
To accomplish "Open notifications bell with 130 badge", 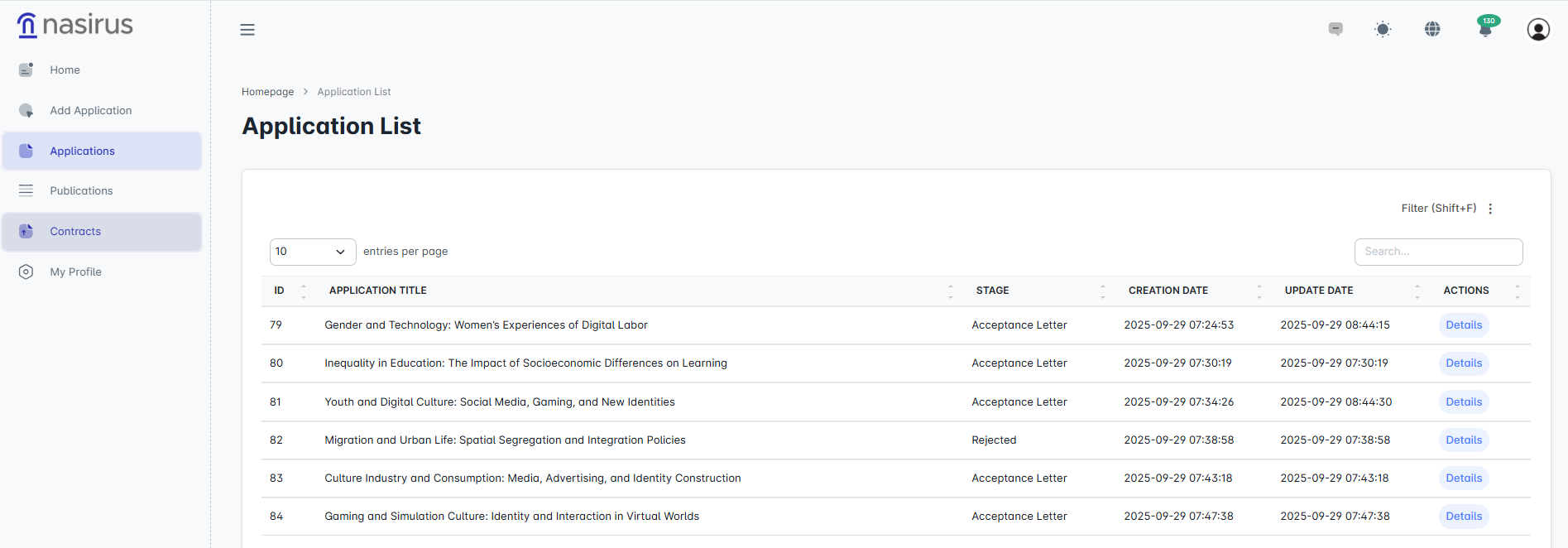I will pyautogui.click(x=1485, y=30).
